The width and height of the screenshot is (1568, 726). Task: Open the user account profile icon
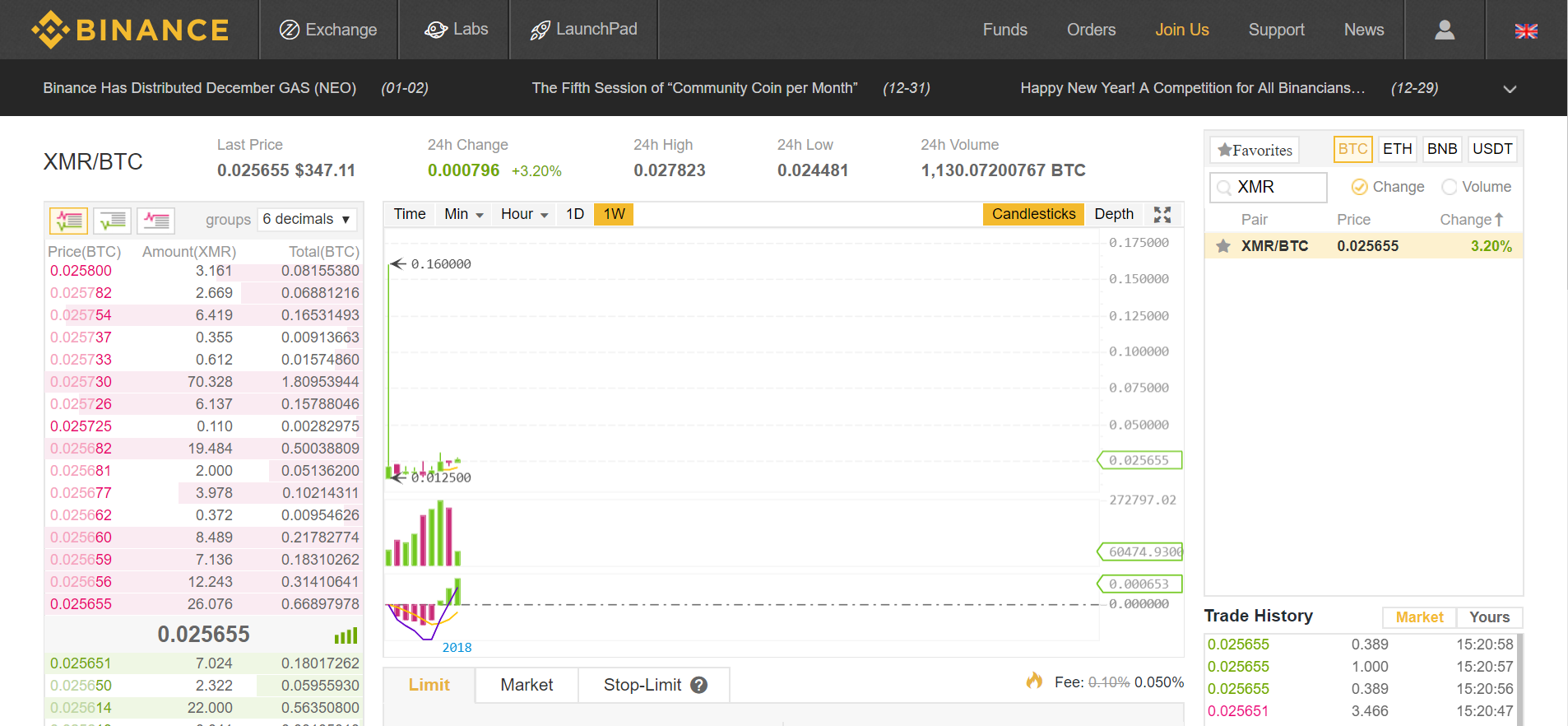[1444, 30]
